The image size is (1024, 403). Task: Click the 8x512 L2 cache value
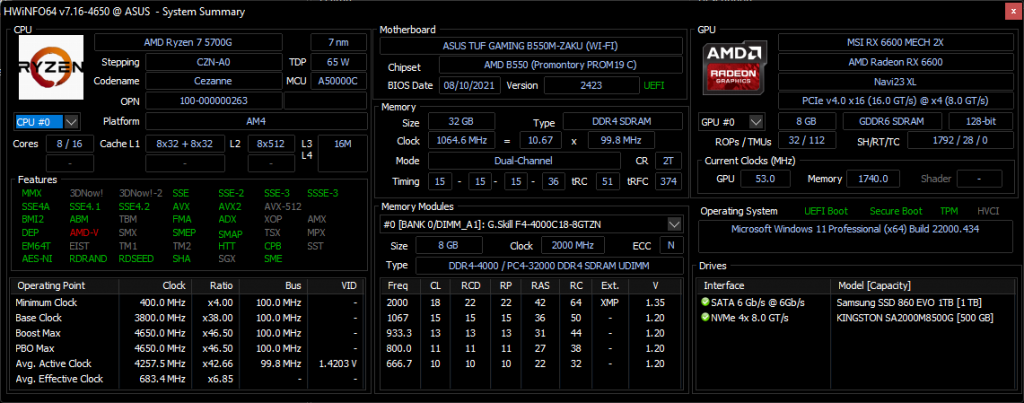[270, 144]
